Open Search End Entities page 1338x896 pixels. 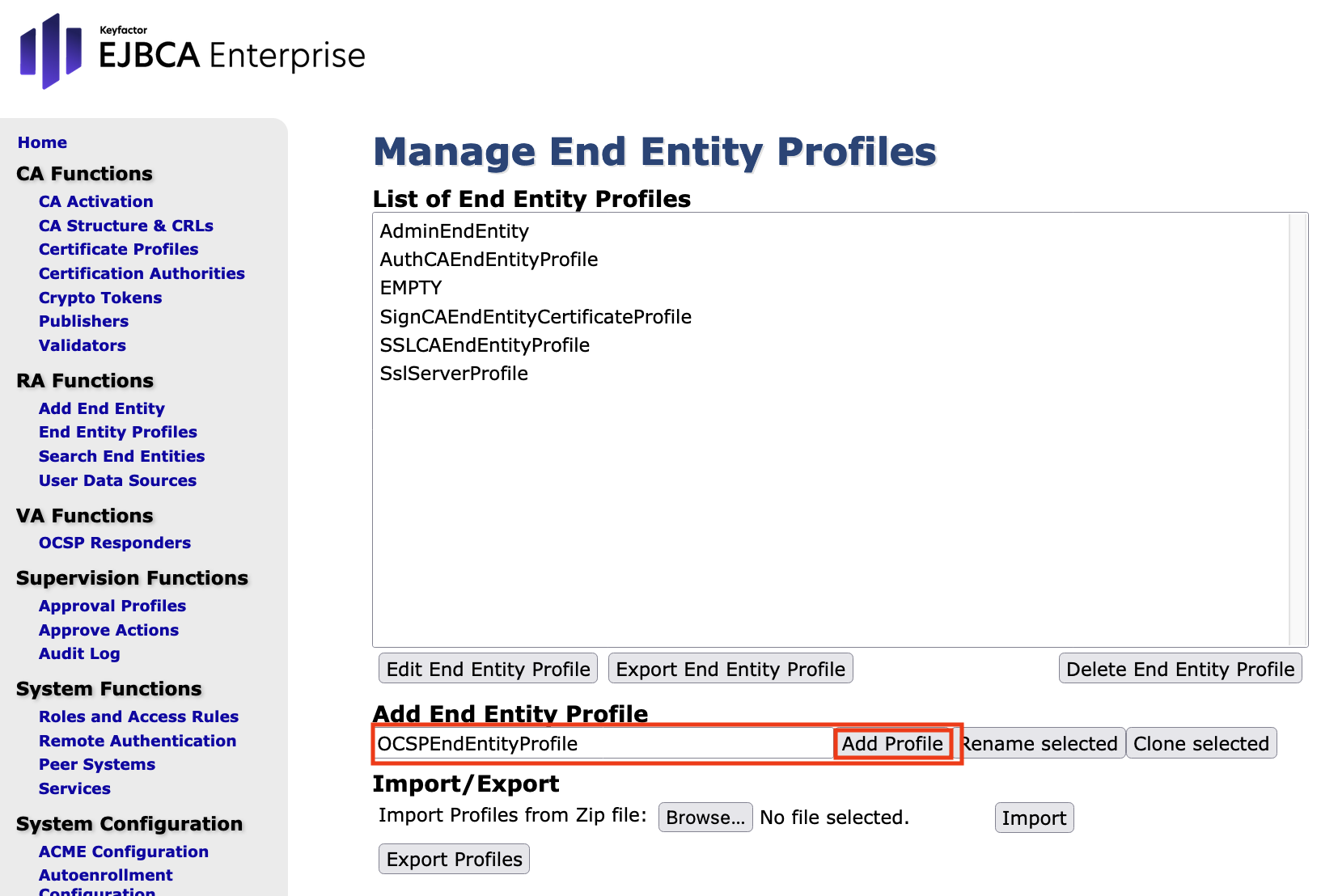(121, 456)
